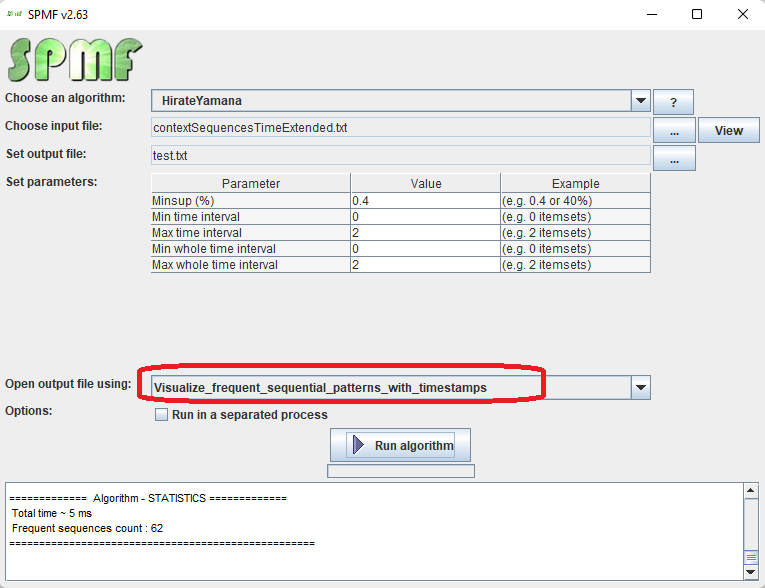Viewport: 765px width, 588px height.
Task: Edit the Minsup (%) value cell
Action: (425, 201)
